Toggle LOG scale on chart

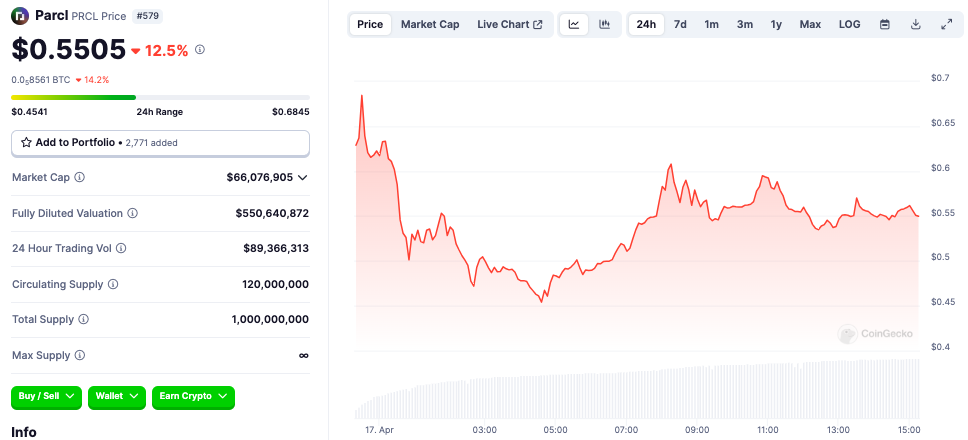click(x=849, y=24)
